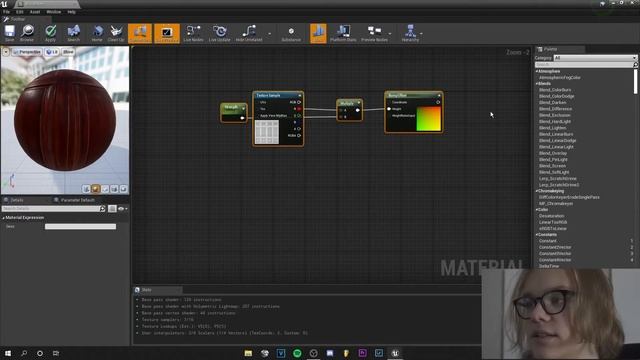This screenshot has width=640, height=360.
Task: Collapse the Constants palette category
Action: point(537,235)
